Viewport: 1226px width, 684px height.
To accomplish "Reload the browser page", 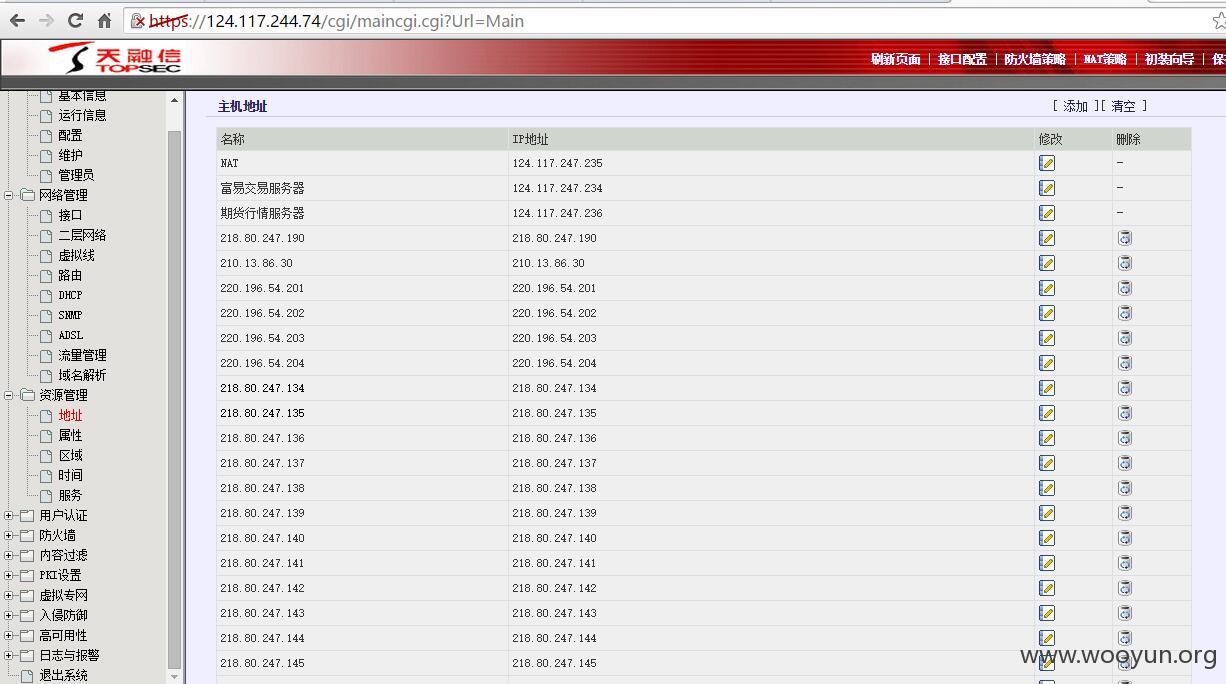I will coord(75,20).
